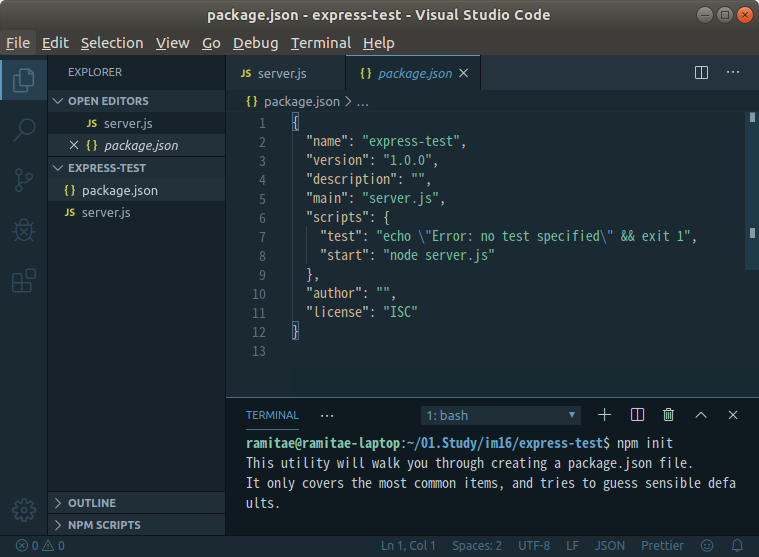
Task: Open the Go menu
Action: click(211, 43)
